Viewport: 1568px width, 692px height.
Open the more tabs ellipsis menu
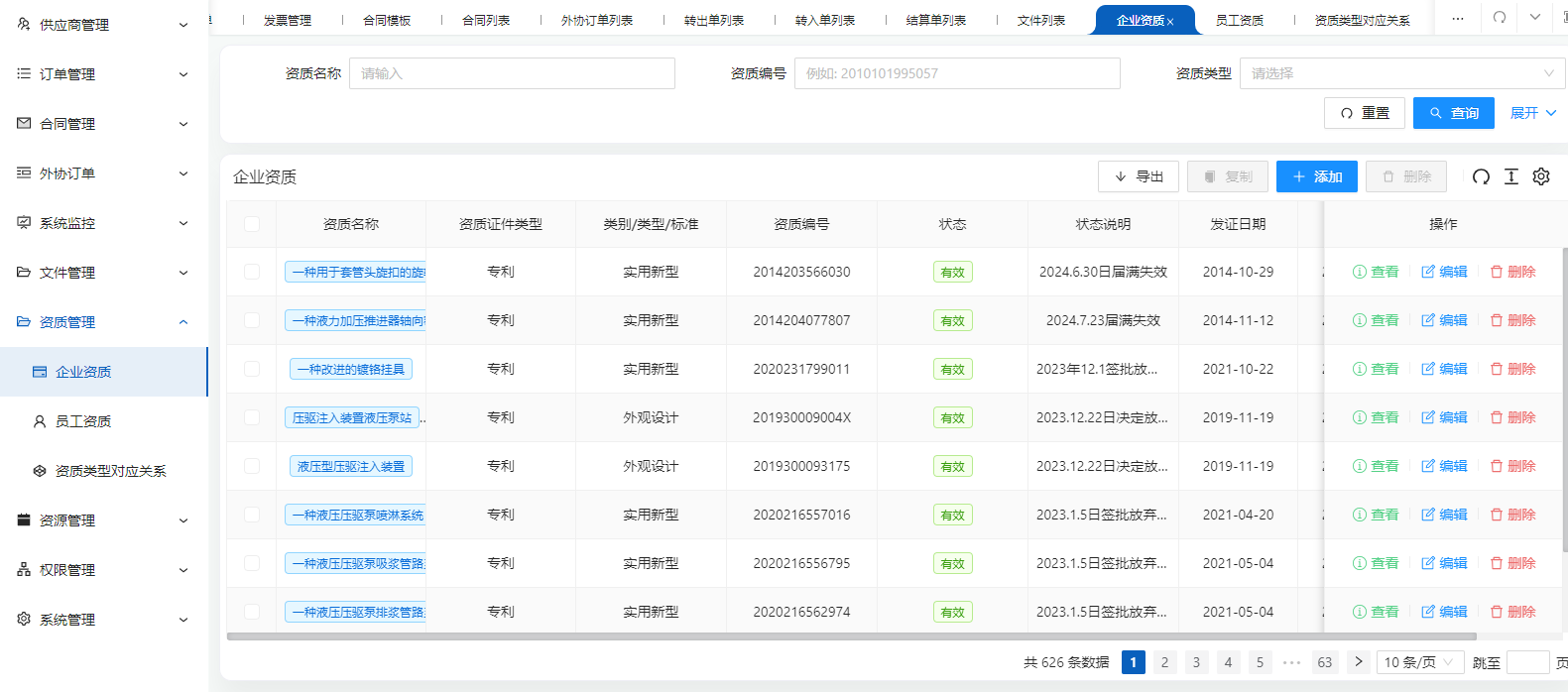click(1457, 19)
